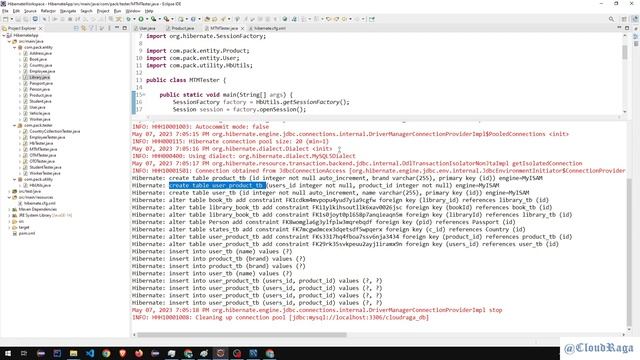The height and width of the screenshot is (360, 640).
Task: Close the MTMTester.java editor tab
Action: (x=242, y=28)
